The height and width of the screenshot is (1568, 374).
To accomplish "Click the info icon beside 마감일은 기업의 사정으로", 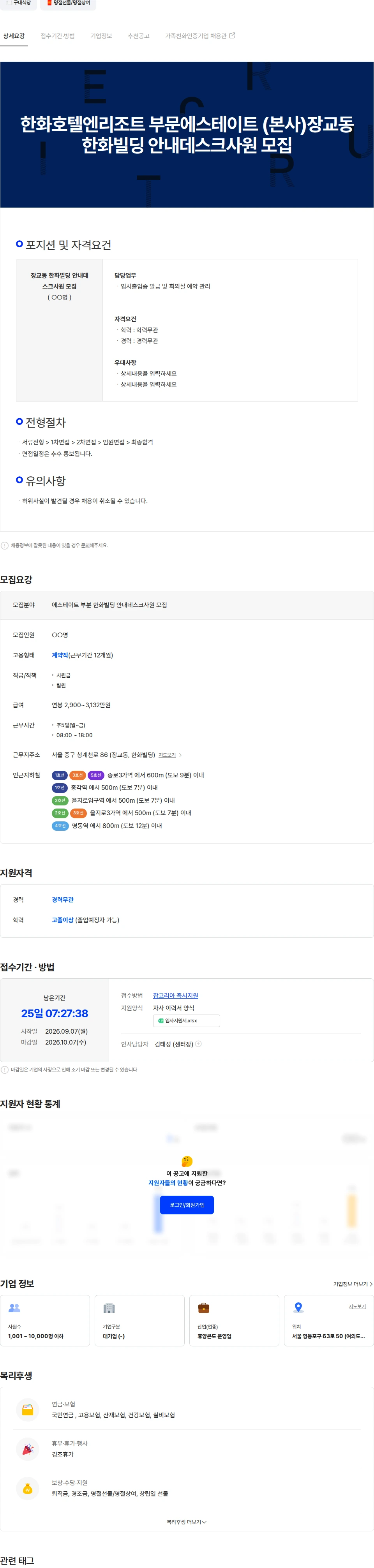I will (5, 1069).
